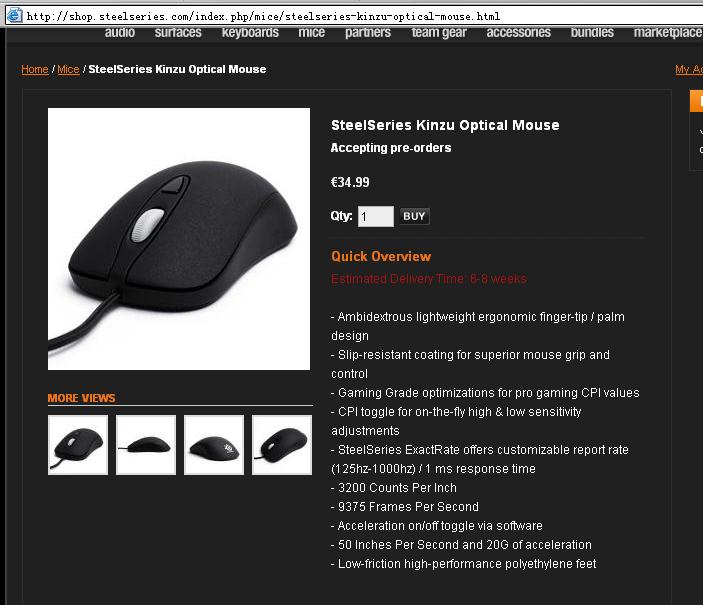
Task: Open the audio menu category
Action: coord(120,33)
